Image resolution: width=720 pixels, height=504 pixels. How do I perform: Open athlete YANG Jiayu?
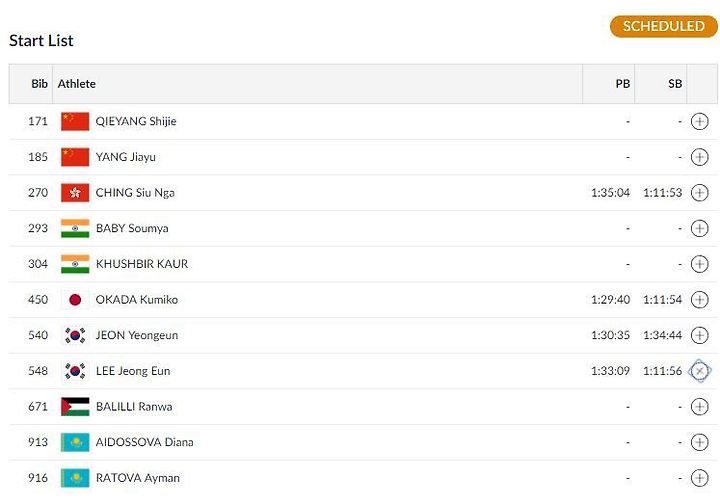126,157
